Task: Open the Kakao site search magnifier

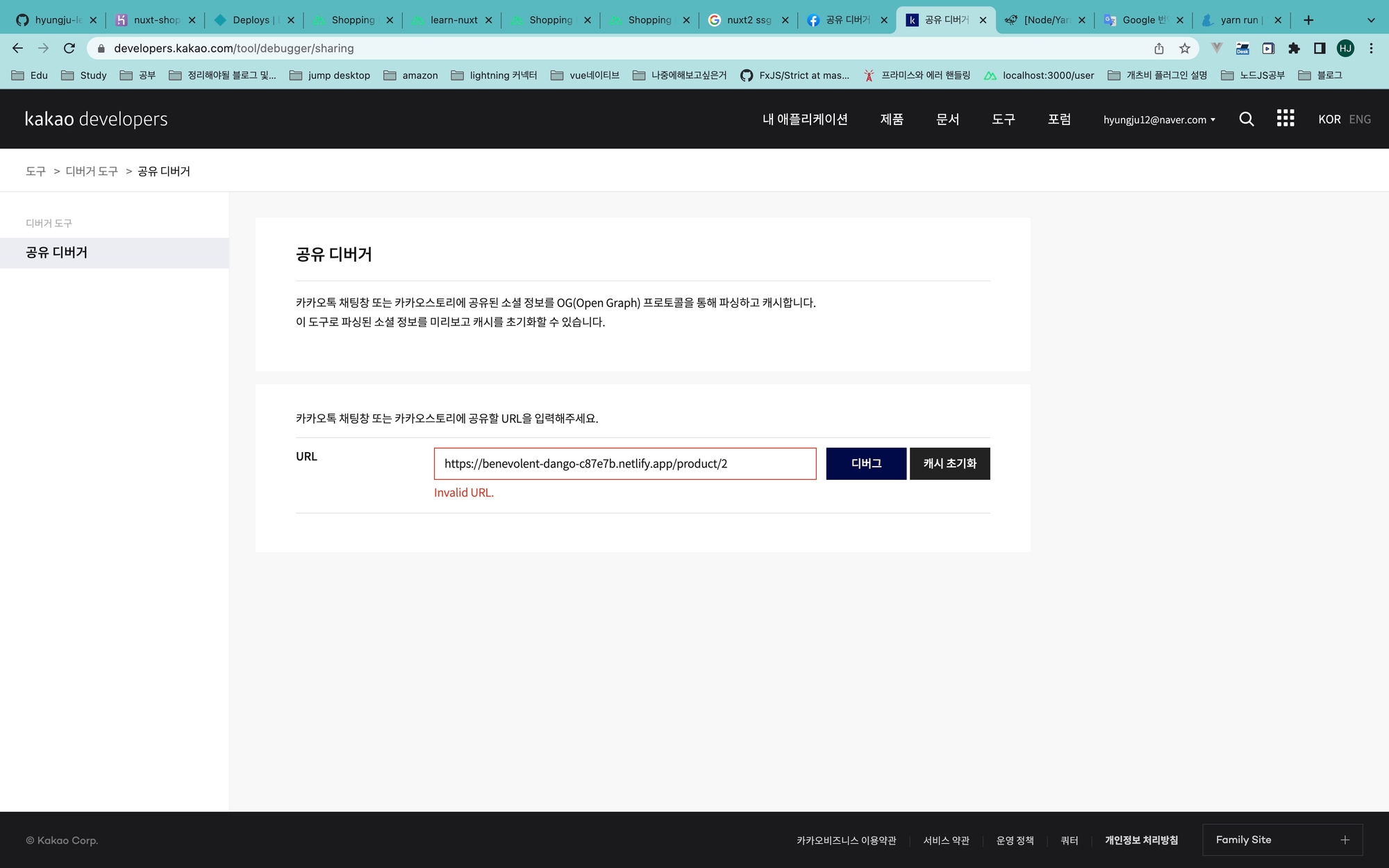Action: 1247,119
